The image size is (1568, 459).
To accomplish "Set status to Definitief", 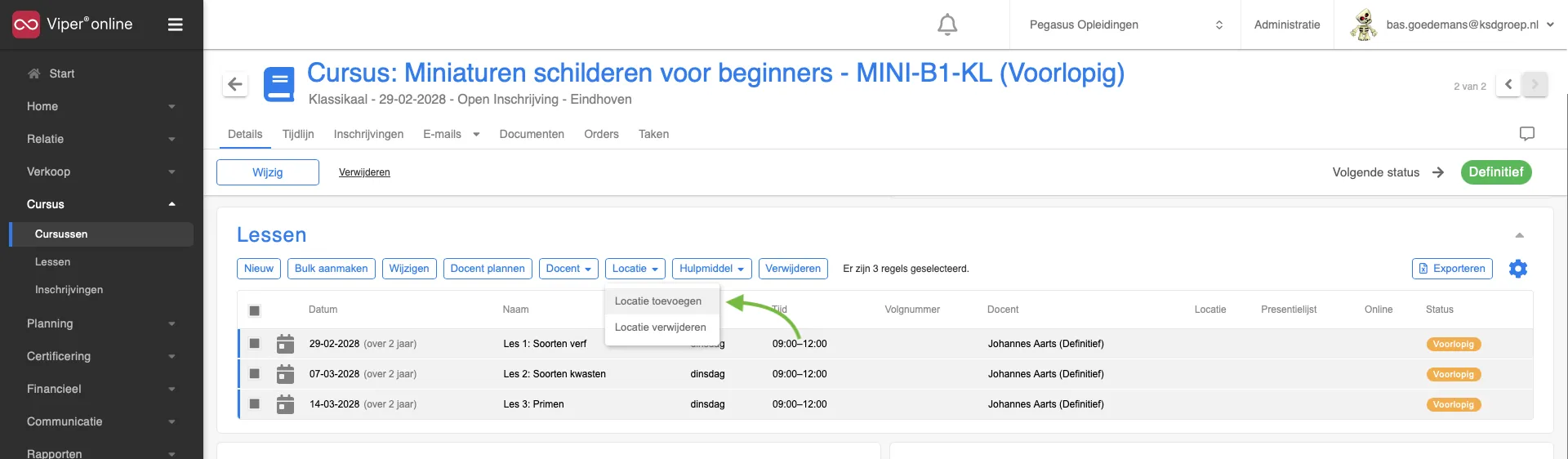I will click(x=1496, y=172).
